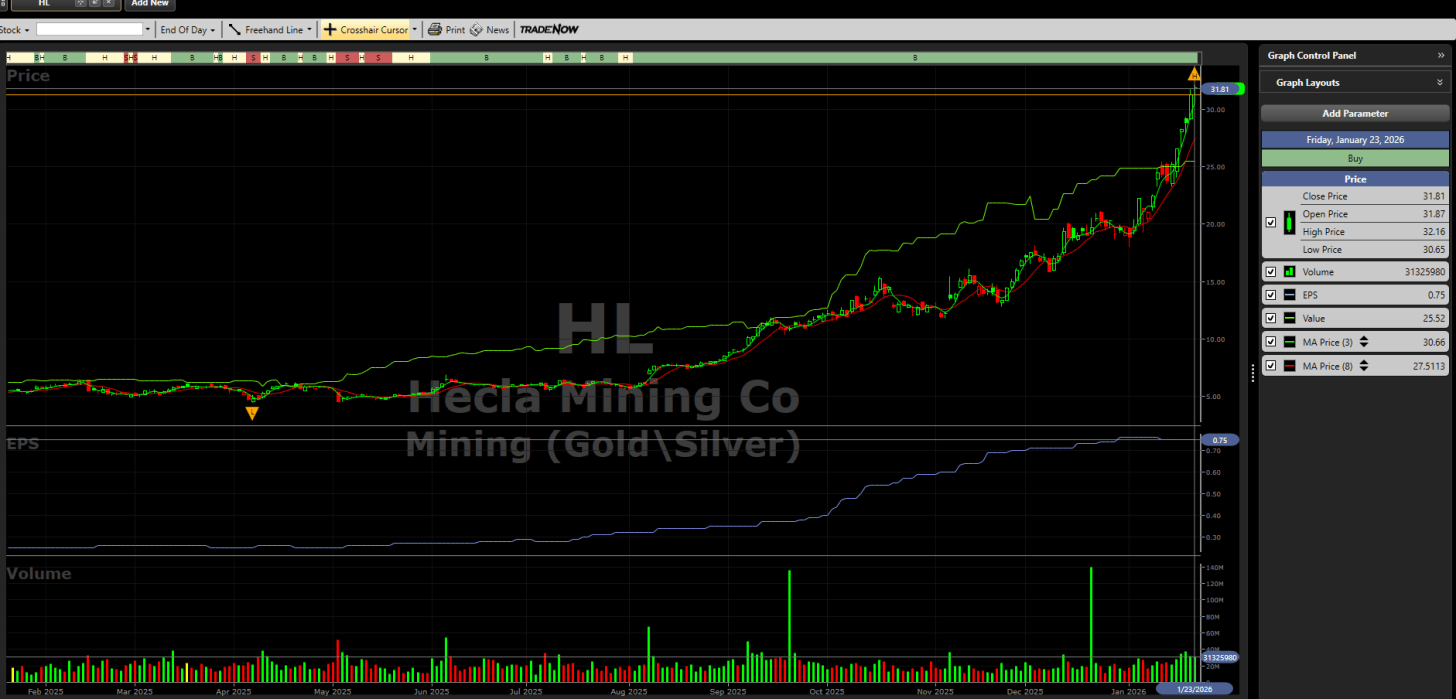Click the green Volume bars style icon
Screen dimensions: 1456x699
pos(1289,272)
